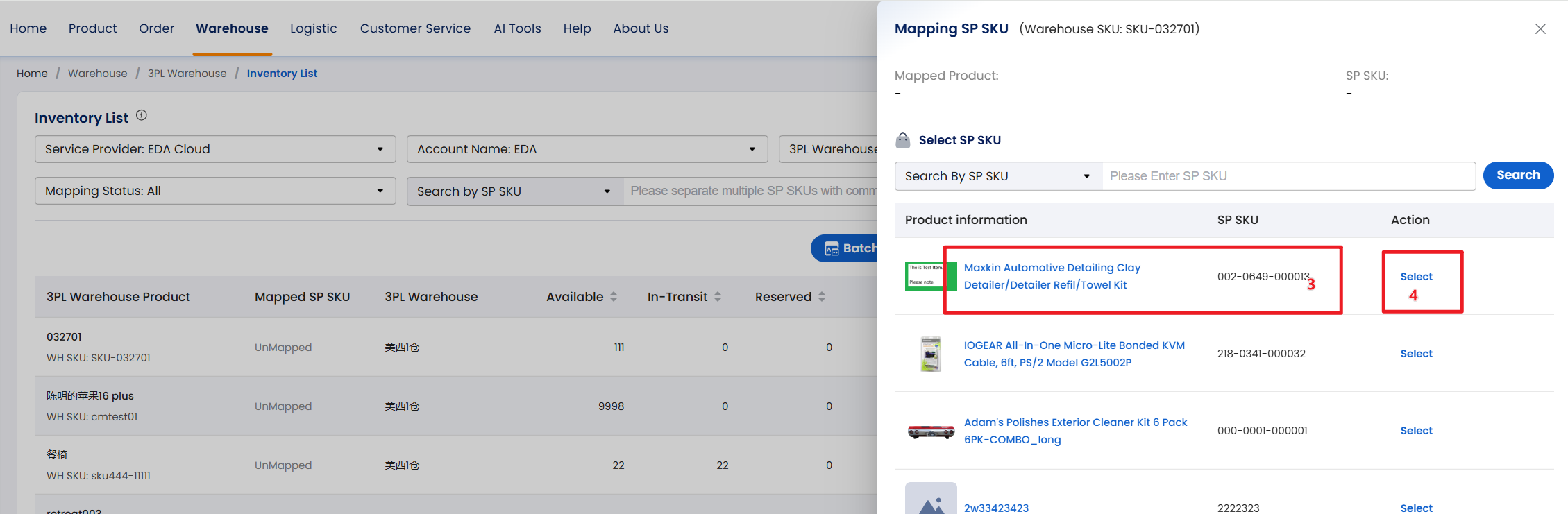Click the 032701 product name
Viewport: 1568px width, 514px height.
tap(64, 337)
